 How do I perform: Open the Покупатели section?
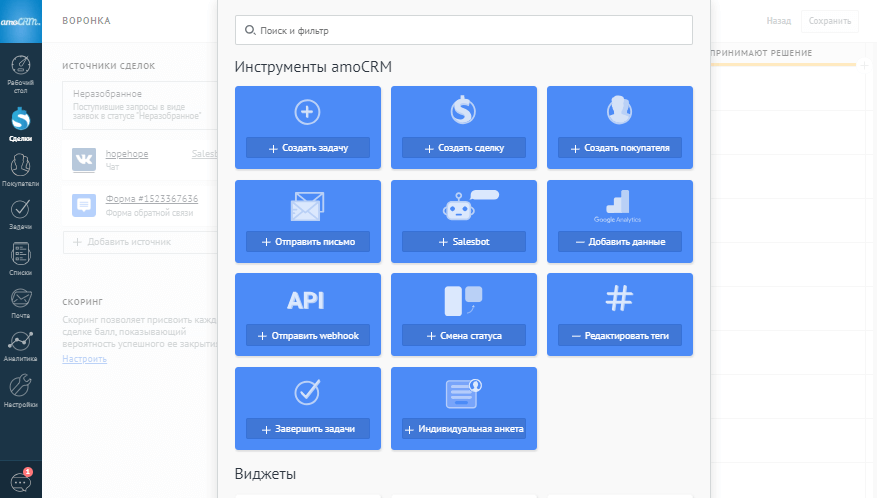point(21,170)
